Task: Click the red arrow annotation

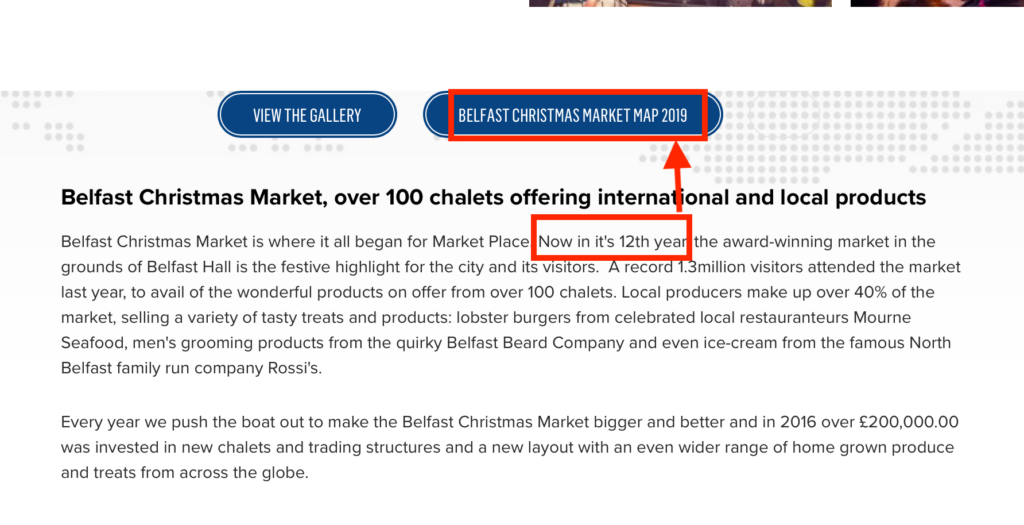Action: coord(678,176)
